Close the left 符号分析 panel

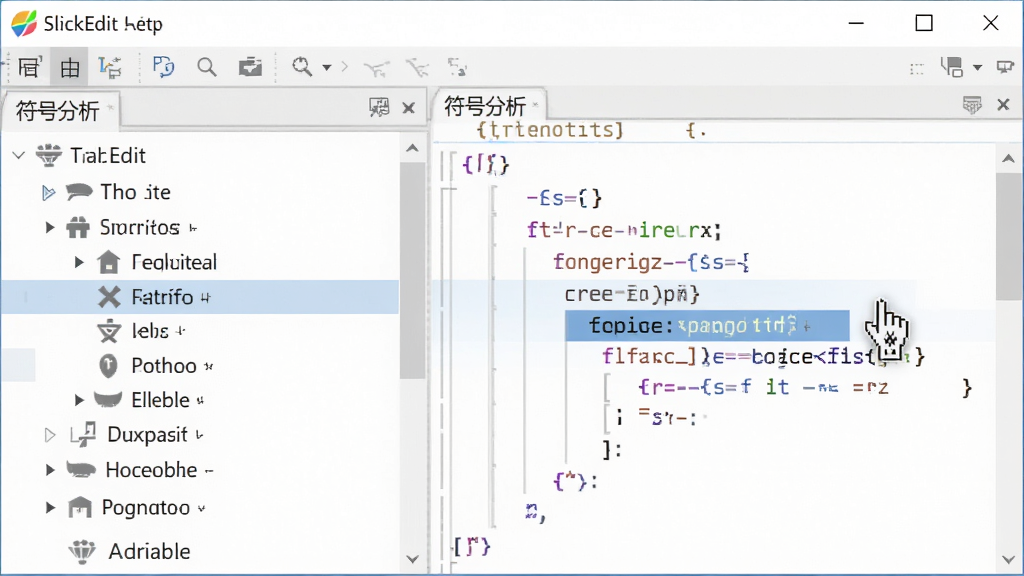409,108
